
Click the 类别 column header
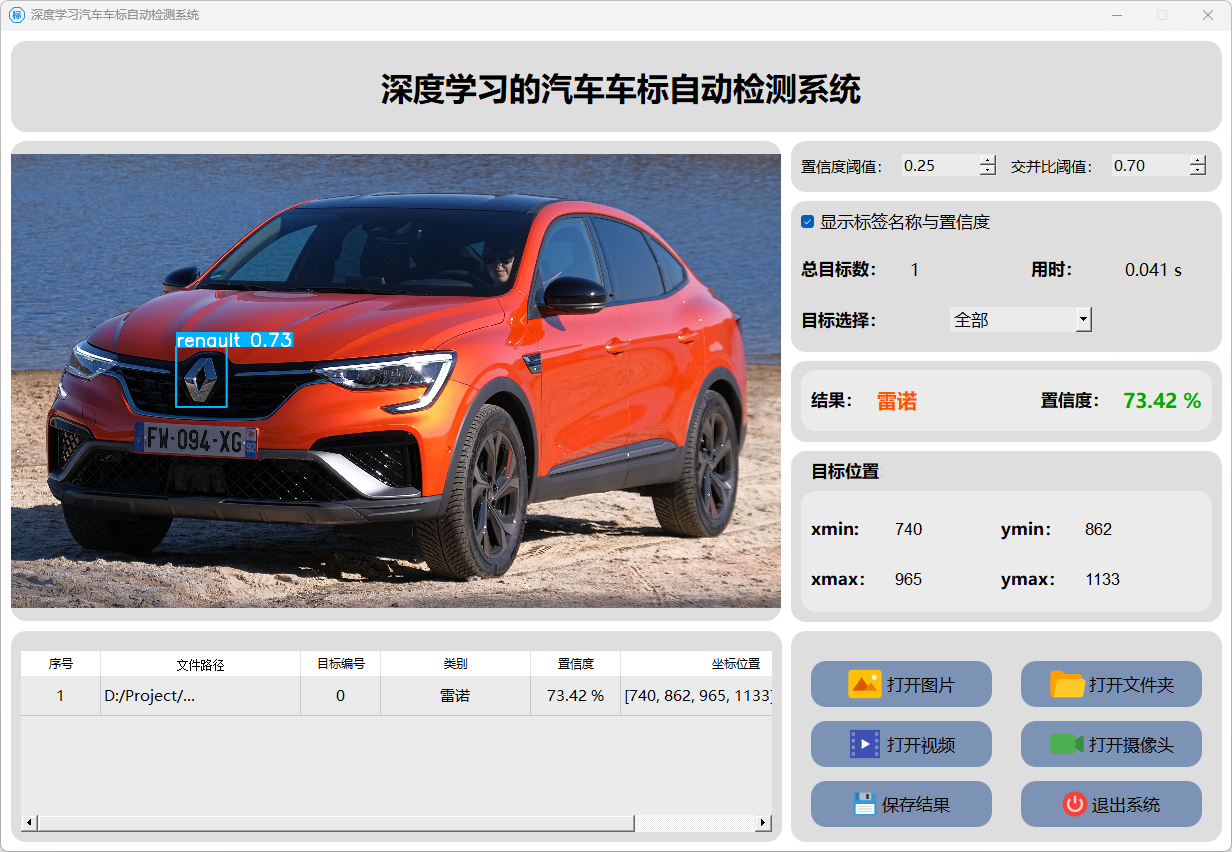click(x=455, y=664)
